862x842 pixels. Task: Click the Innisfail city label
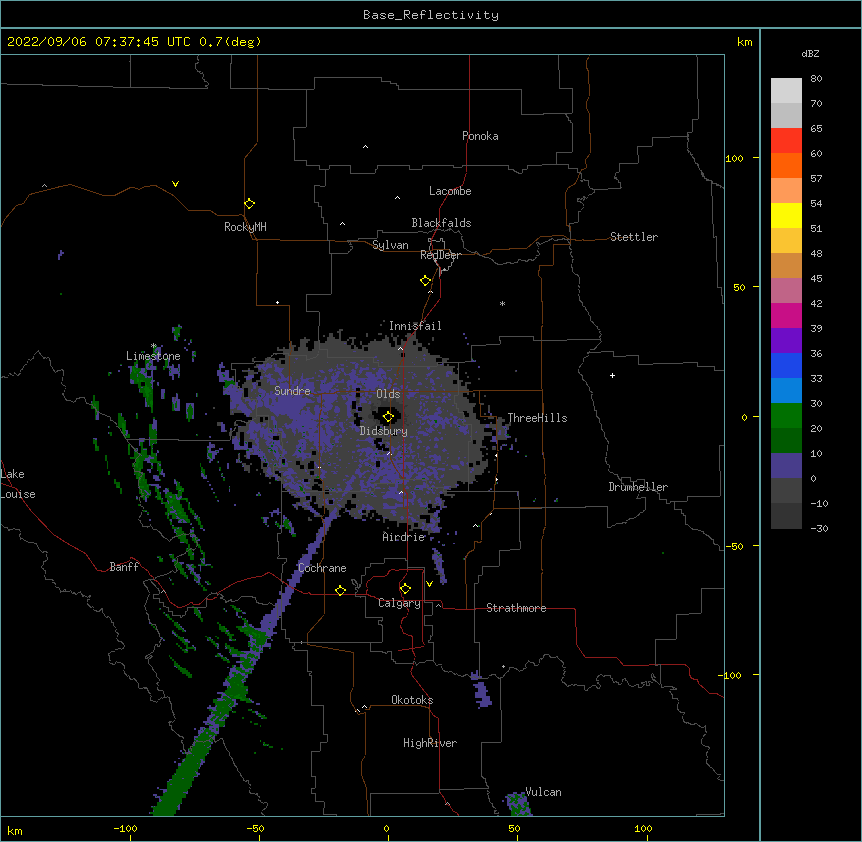click(x=415, y=326)
